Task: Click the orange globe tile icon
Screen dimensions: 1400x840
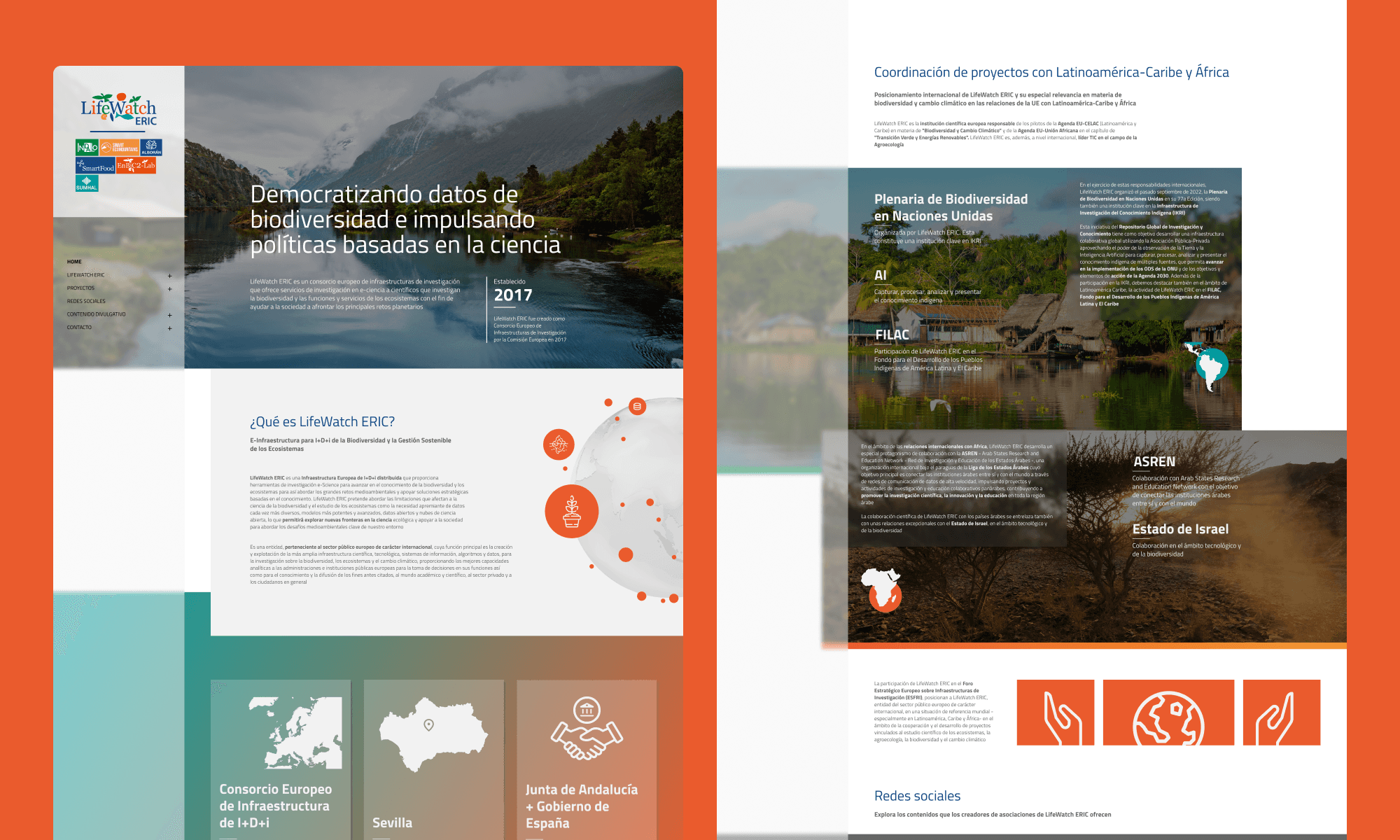Action: click(1168, 713)
